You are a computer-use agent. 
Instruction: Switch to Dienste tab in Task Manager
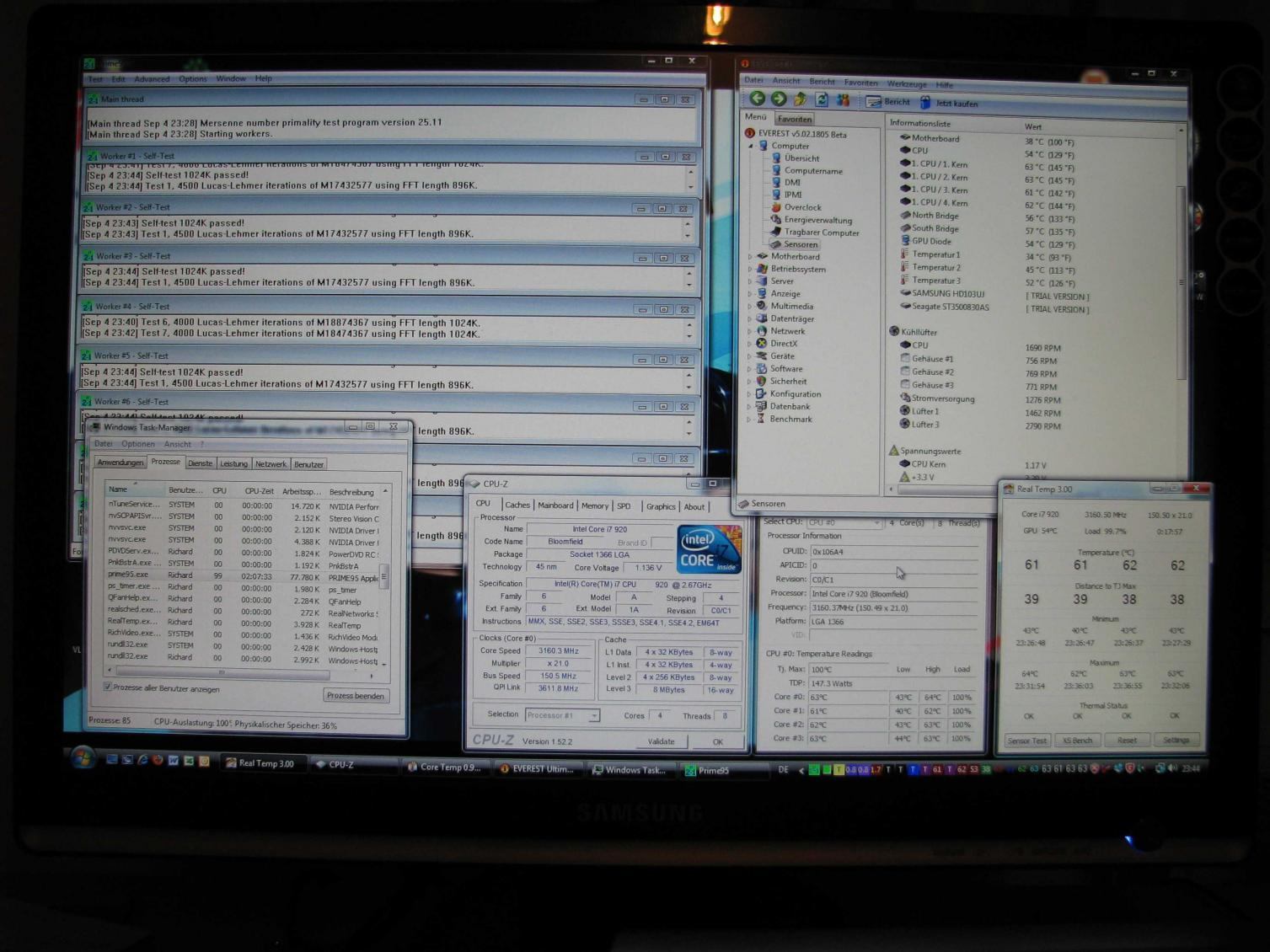200,463
